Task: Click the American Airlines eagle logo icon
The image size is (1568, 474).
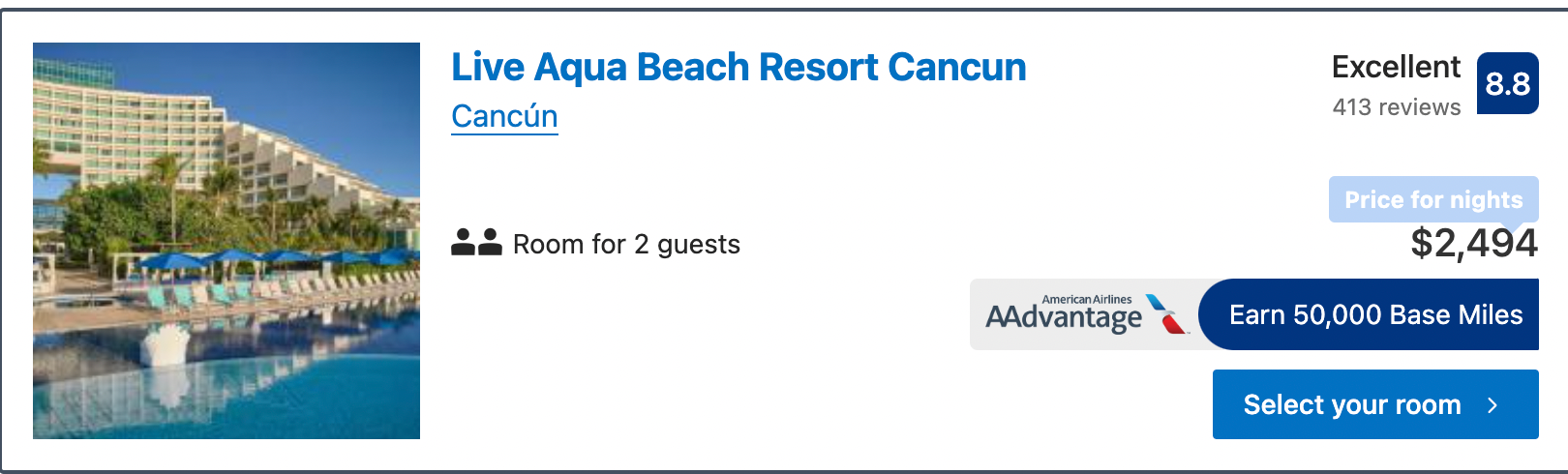Action: click(x=1166, y=314)
